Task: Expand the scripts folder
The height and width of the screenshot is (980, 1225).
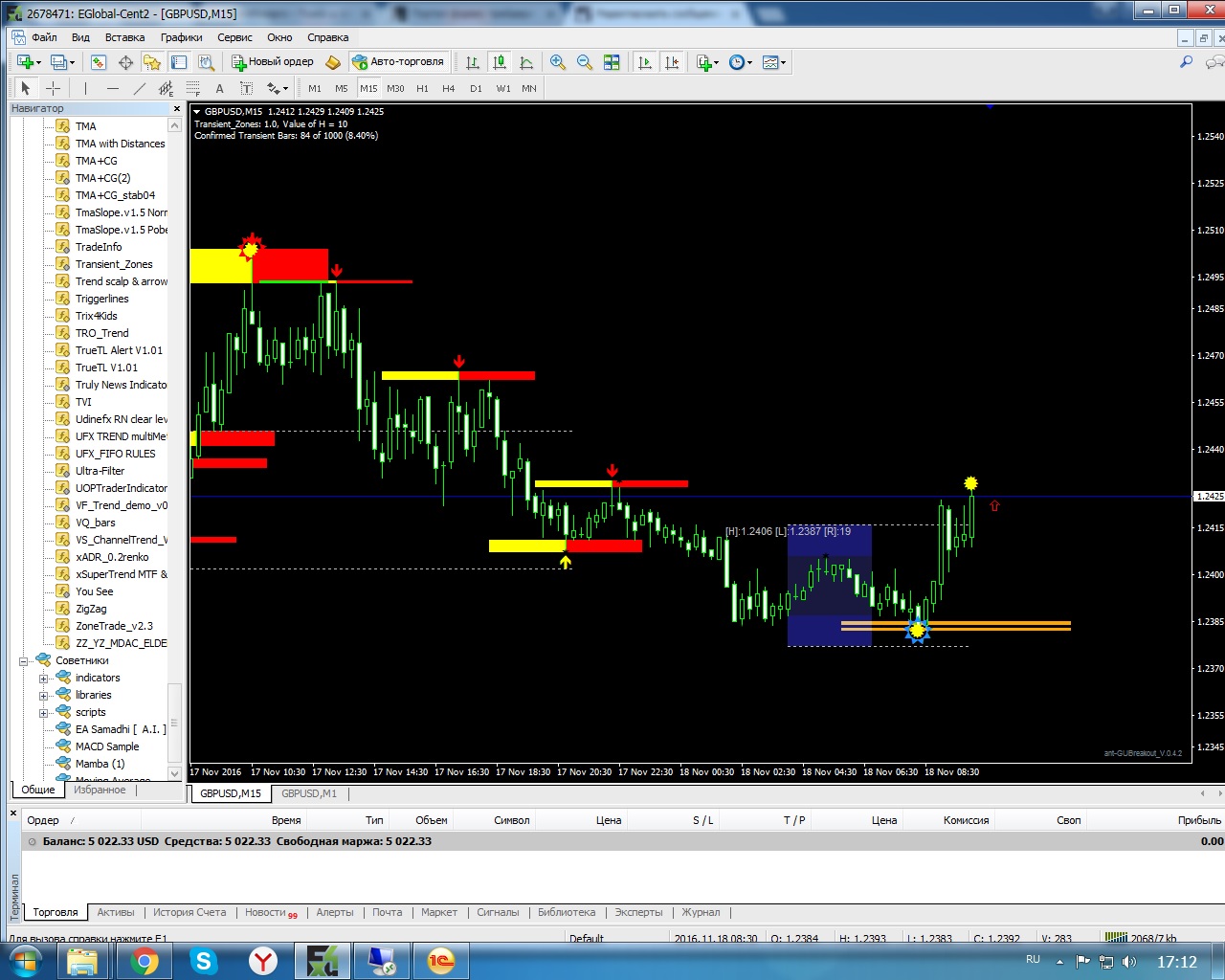Action: coord(43,712)
